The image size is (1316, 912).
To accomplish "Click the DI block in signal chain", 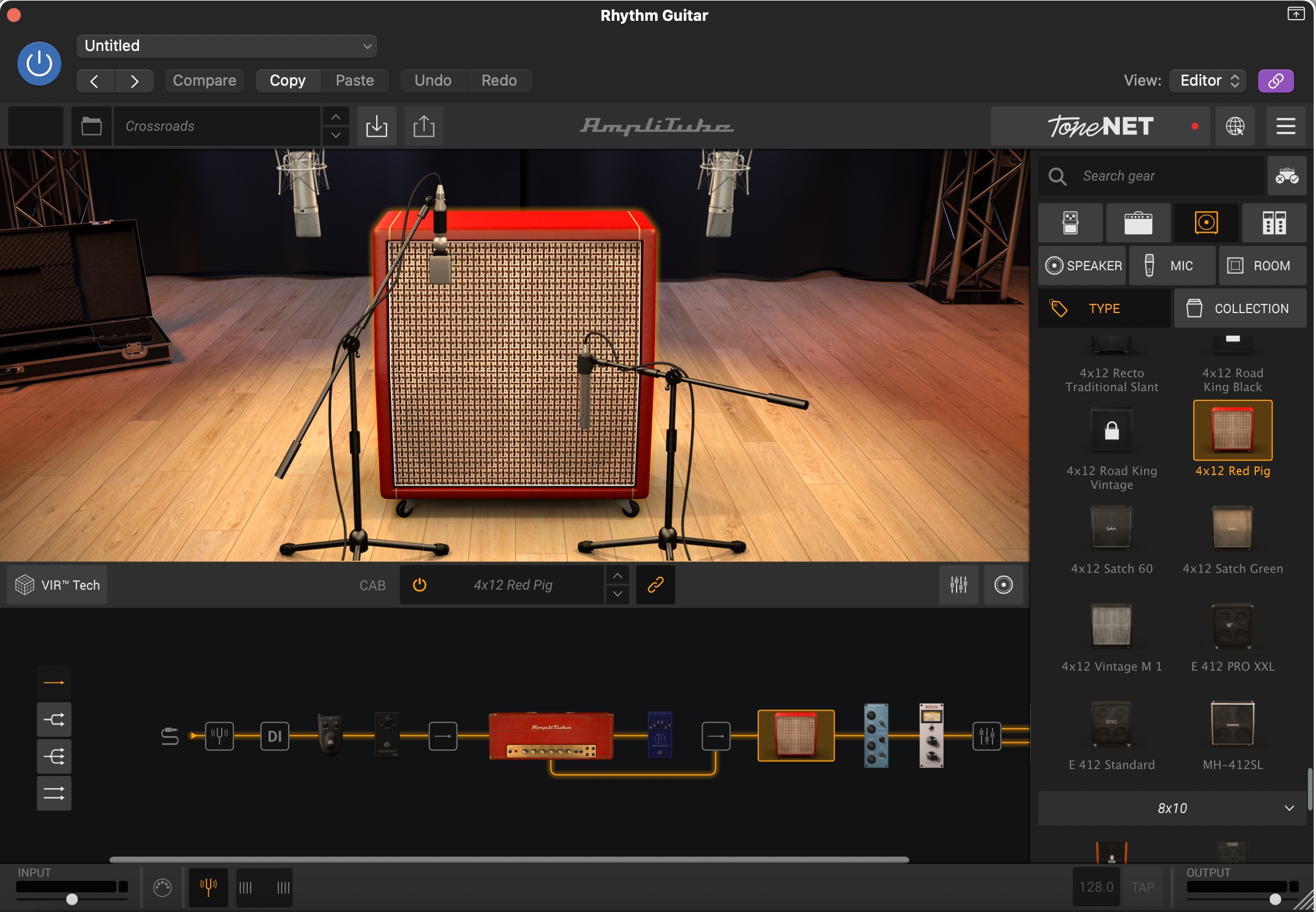I will [274, 736].
